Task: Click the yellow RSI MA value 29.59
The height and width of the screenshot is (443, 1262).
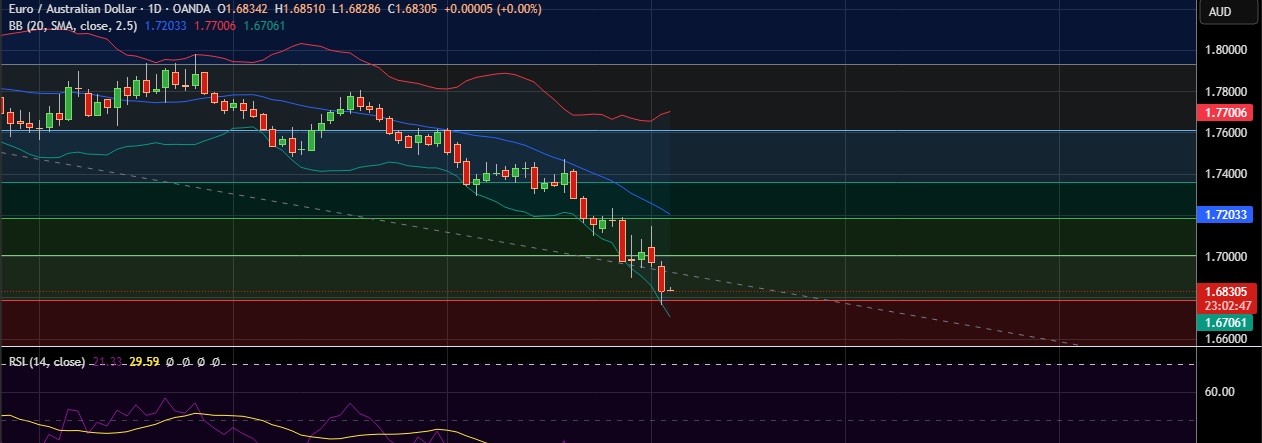Action: (146, 362)
